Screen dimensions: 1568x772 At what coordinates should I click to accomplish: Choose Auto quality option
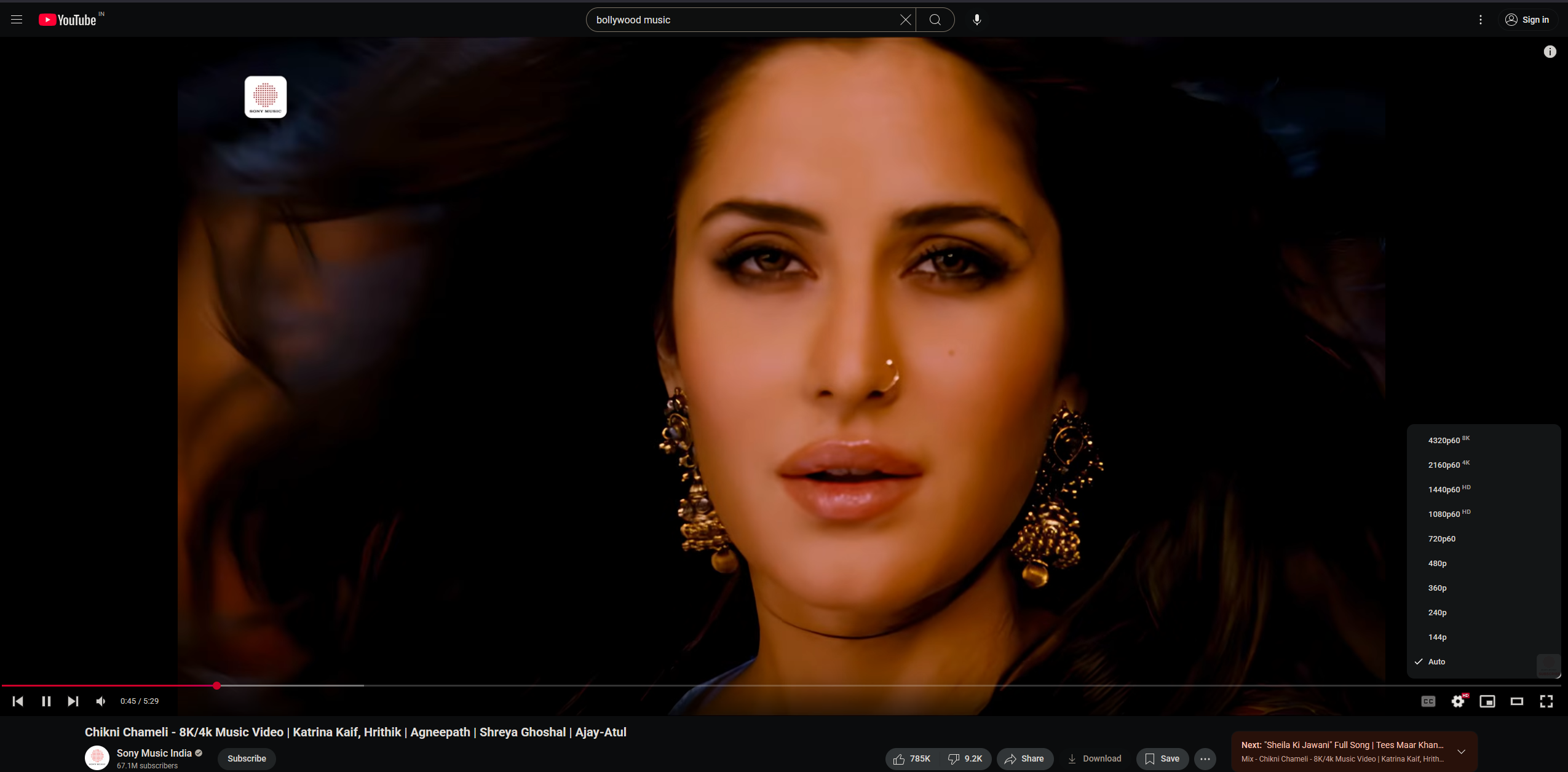(x=1483, y=661)
